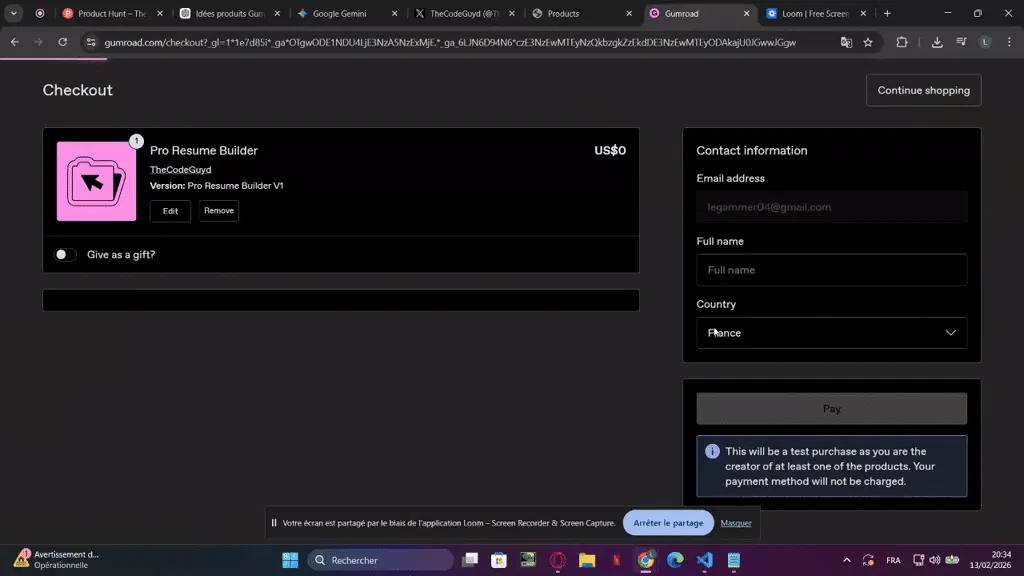Screen dimensions: 1024x576
Task: Open the Windows Start menu
Action: 290,560
